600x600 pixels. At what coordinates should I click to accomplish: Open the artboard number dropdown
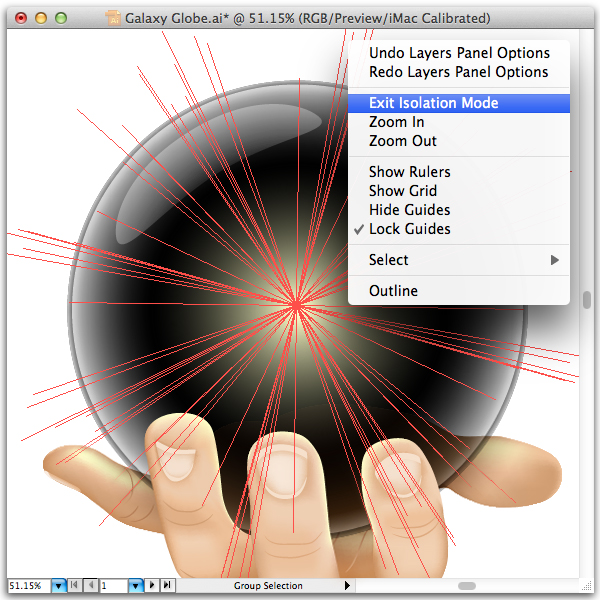click(136, 586)
